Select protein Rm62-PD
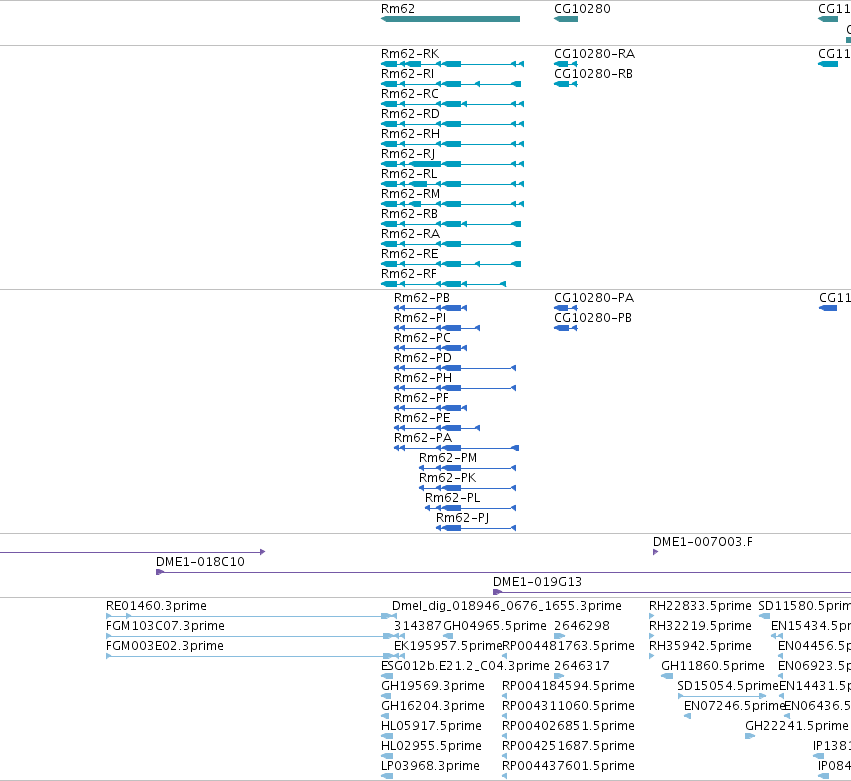Image resolution: width=851 pixels, height=781 pixels. point(455,368)
